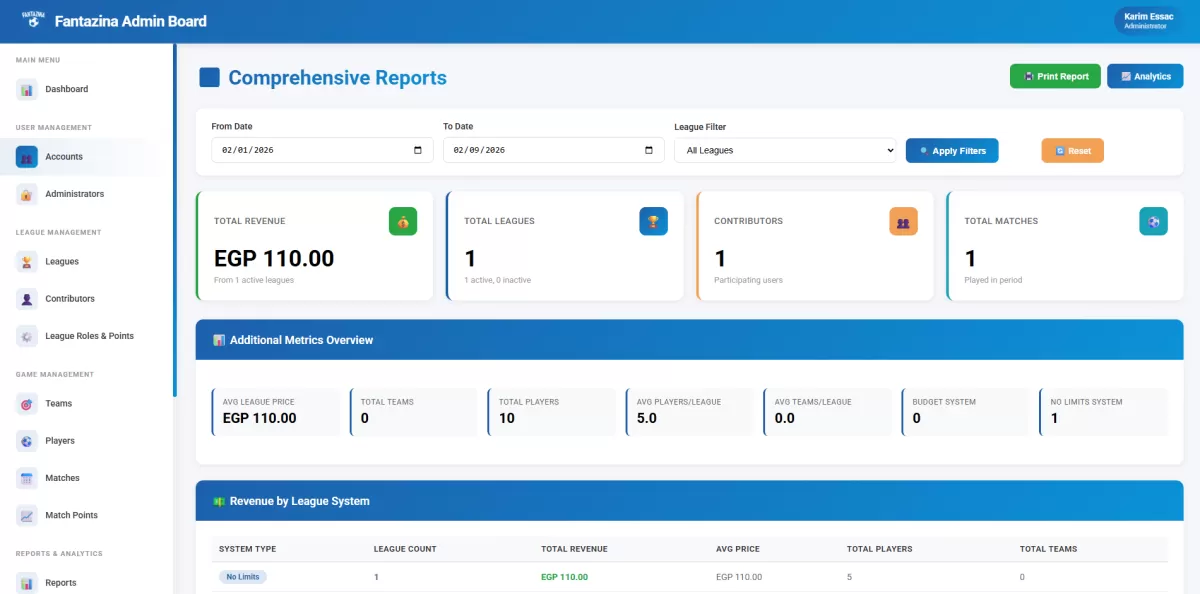This screenshot has width=1200, height=594.
Task: Open the To Date picker
Action: tap(651, 149)
